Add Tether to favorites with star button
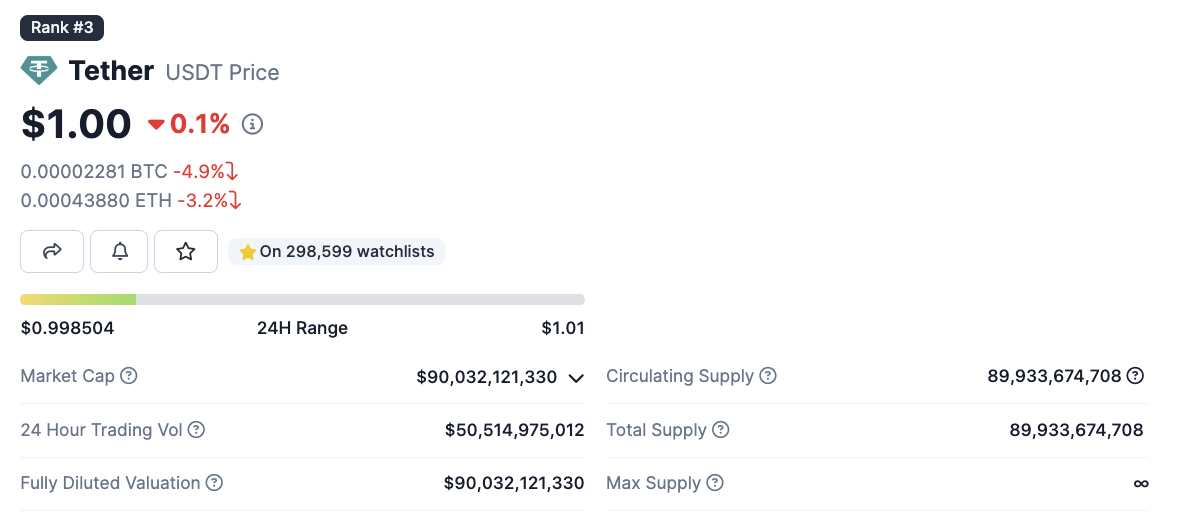This screenshot has height=532, width=1178. tap(186, 252)
